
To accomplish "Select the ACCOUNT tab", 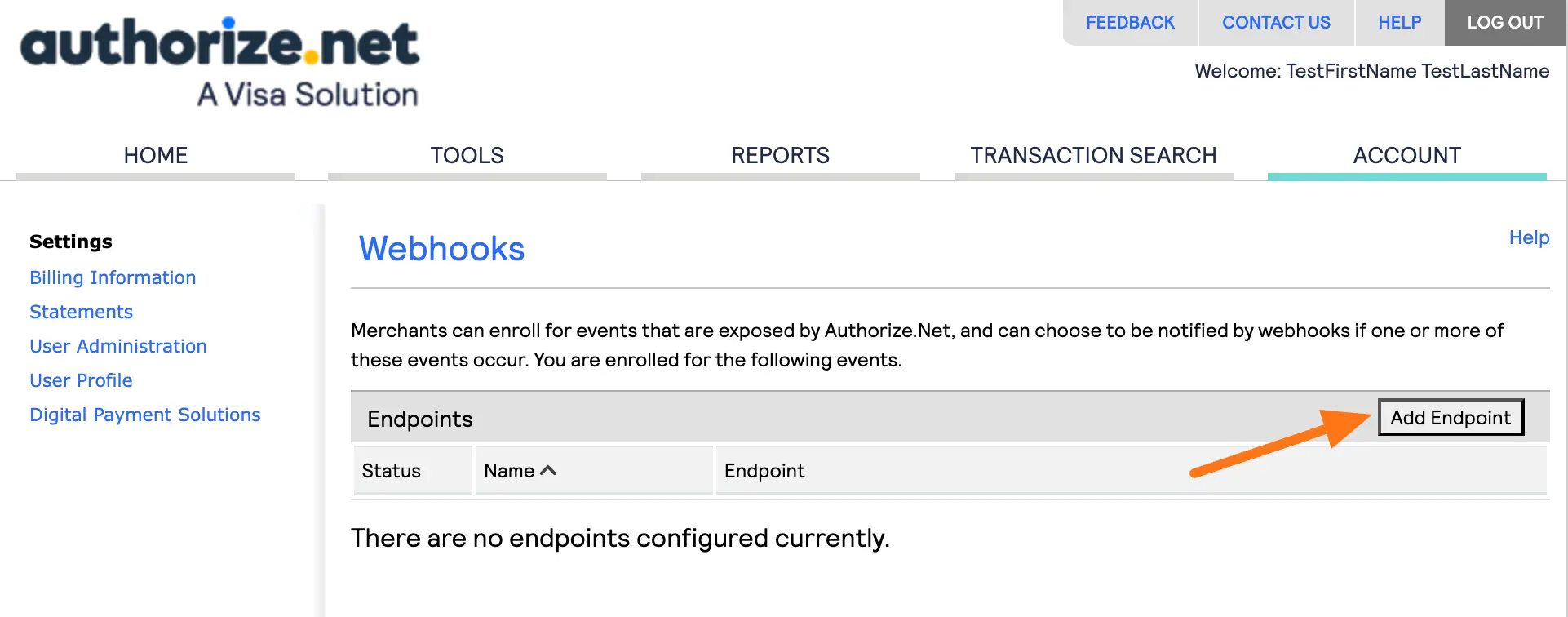I will coord(1406,155).
